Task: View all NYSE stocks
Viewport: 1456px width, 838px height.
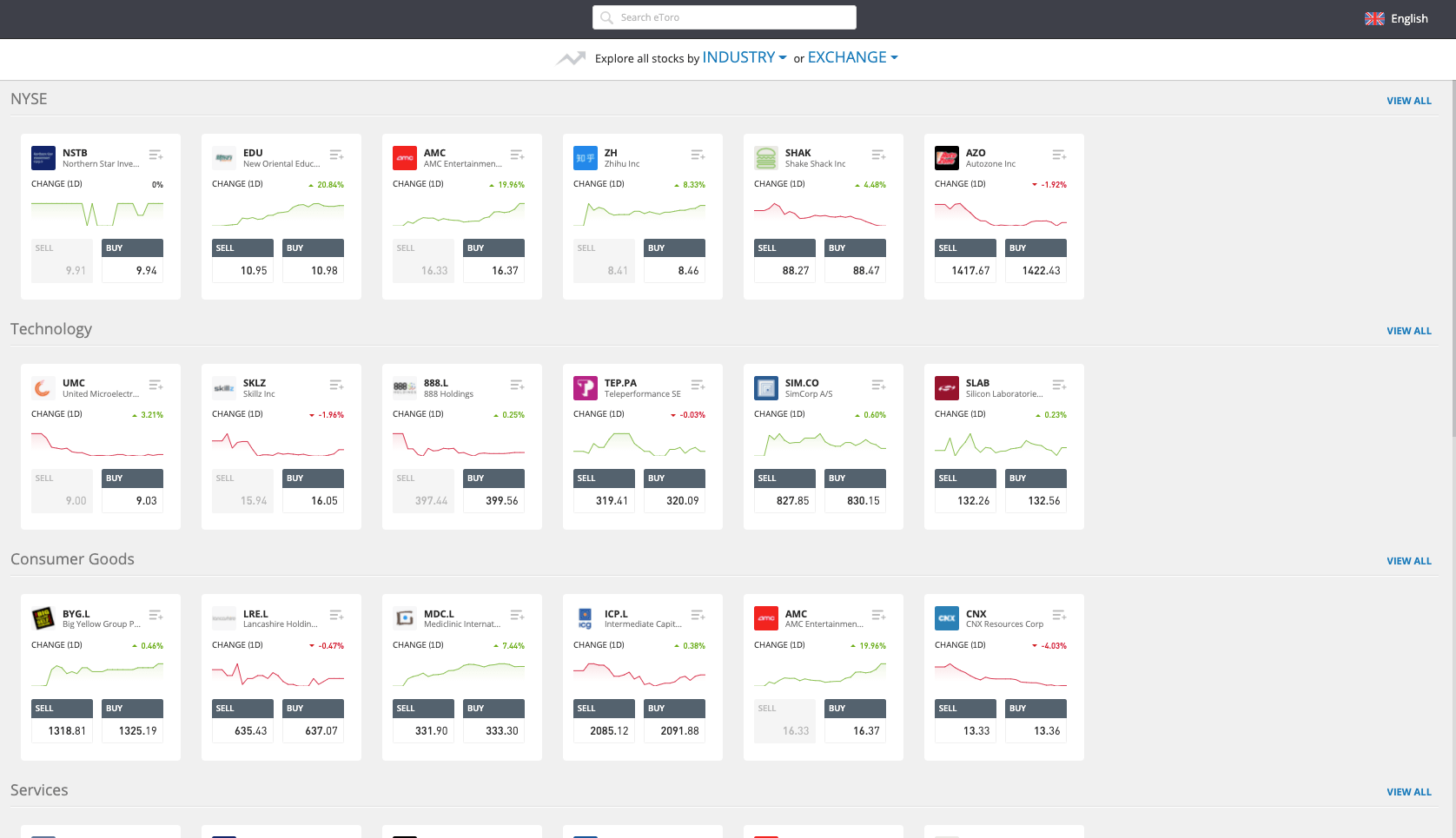Action: [1409, 101]
